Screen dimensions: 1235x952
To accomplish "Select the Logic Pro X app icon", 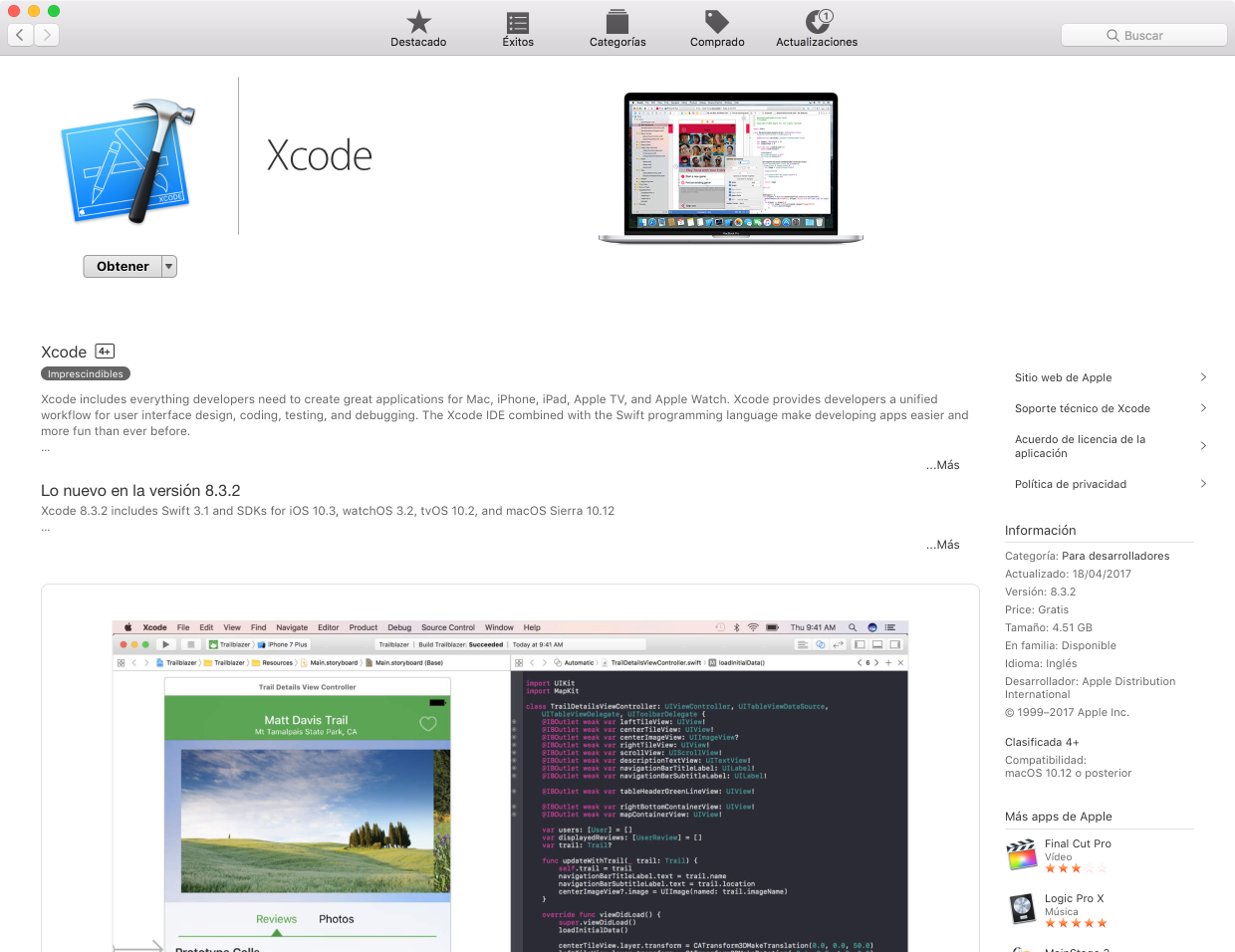I will point(1022,908).
